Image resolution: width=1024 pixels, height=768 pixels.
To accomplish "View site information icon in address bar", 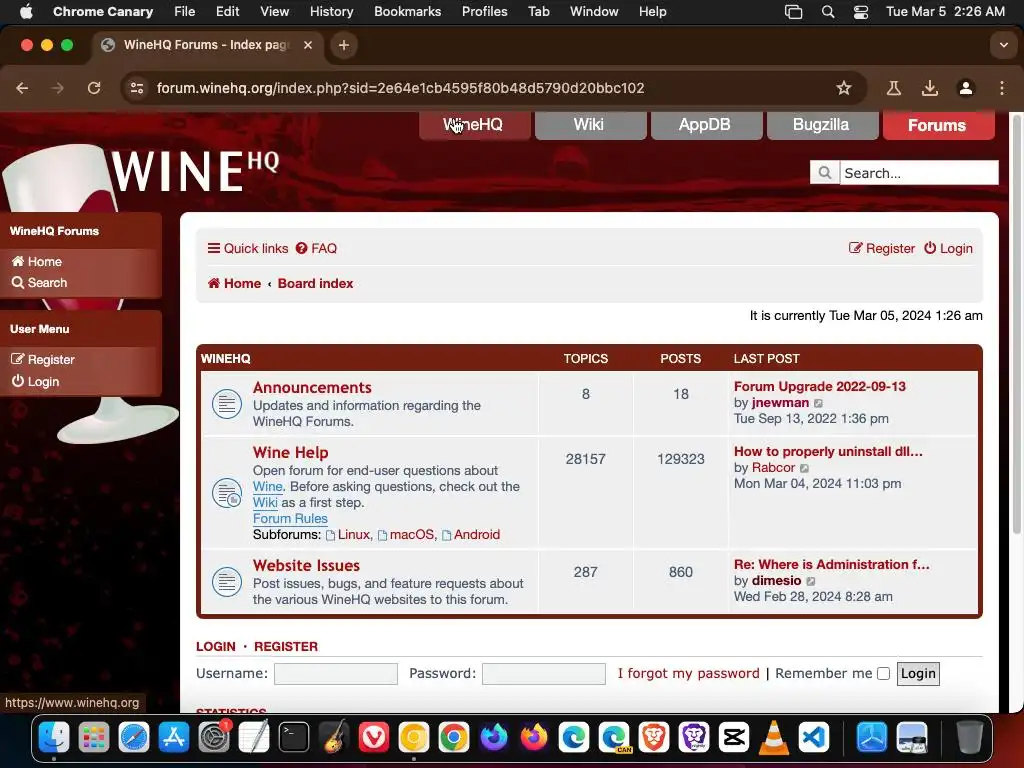I will 136,88.
